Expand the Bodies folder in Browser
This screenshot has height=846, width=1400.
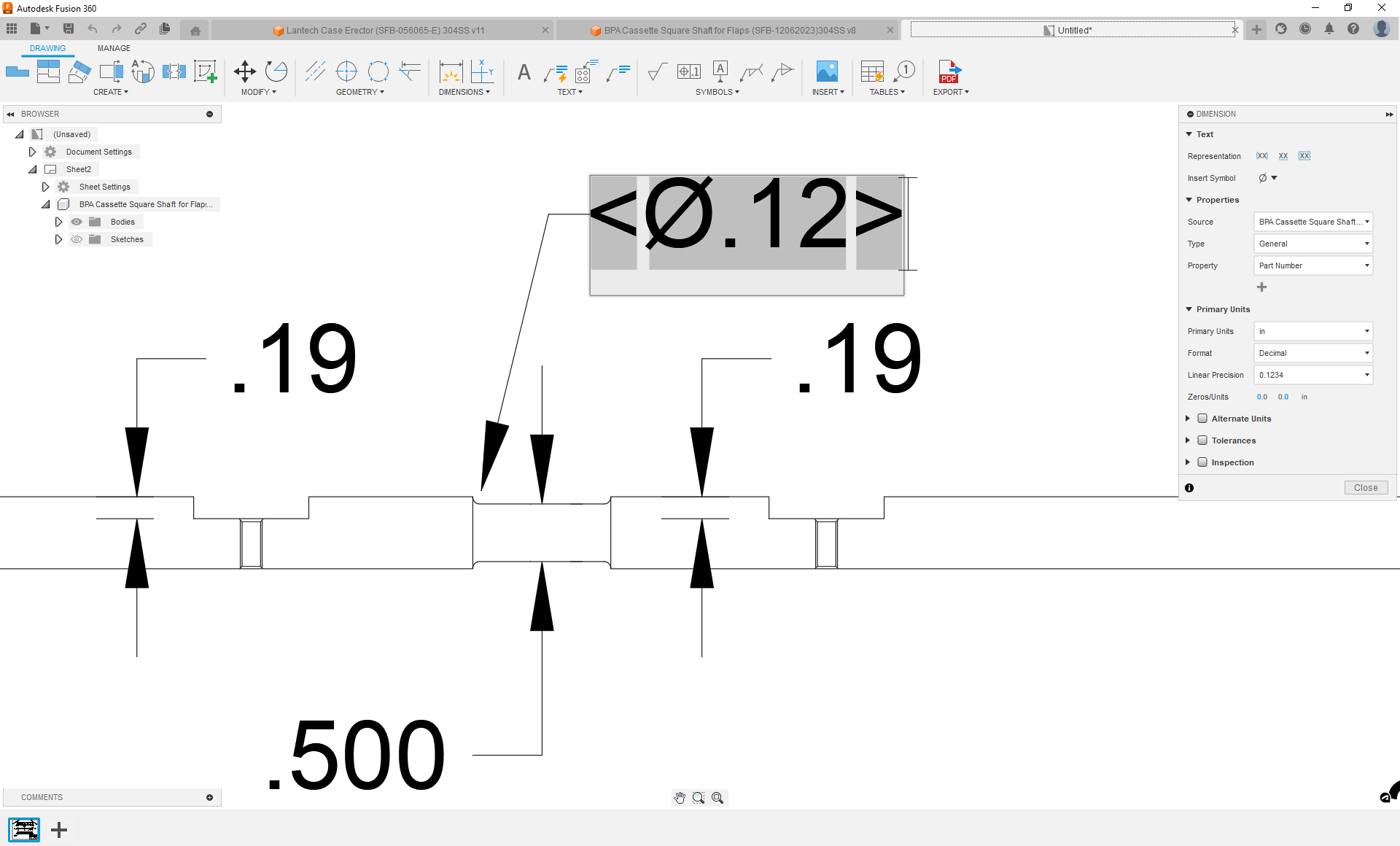tap(58, 222)
